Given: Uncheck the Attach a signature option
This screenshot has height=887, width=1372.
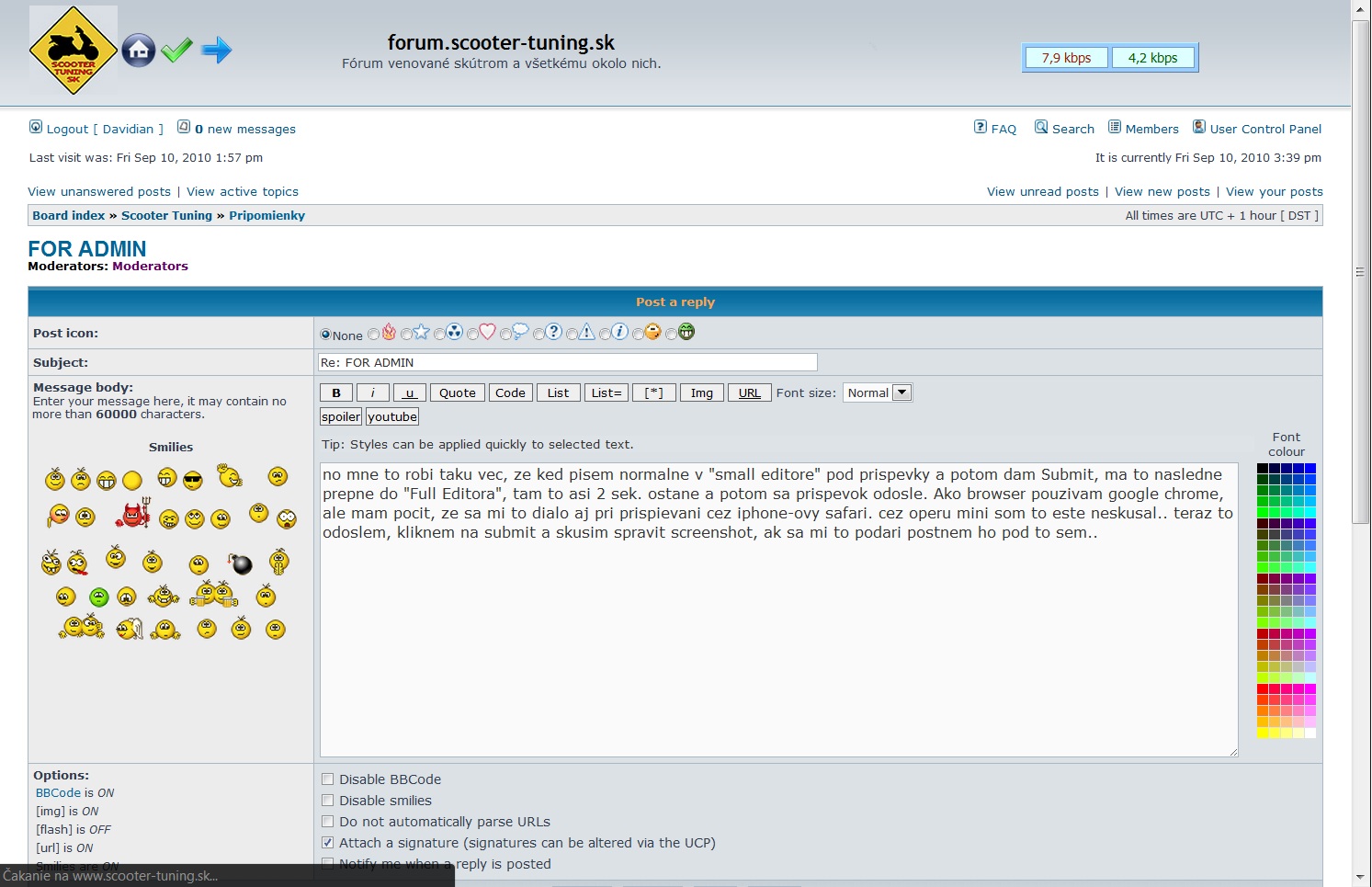Looking at the screenshot, I should tap(328, 843).
